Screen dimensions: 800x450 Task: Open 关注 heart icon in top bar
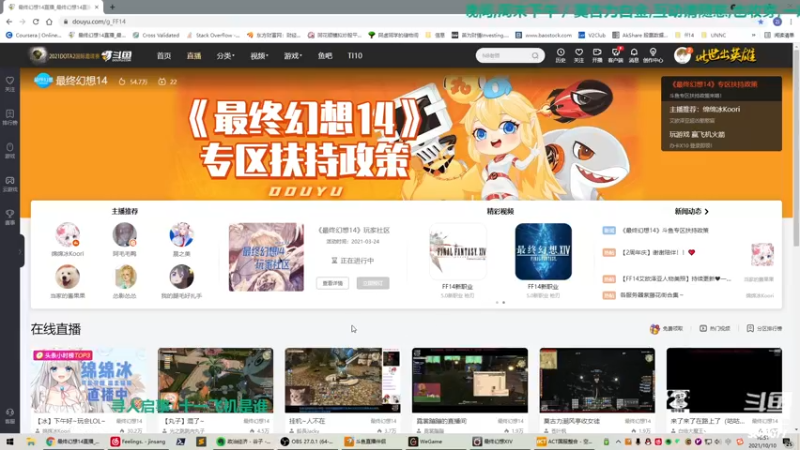pos(579,55)
